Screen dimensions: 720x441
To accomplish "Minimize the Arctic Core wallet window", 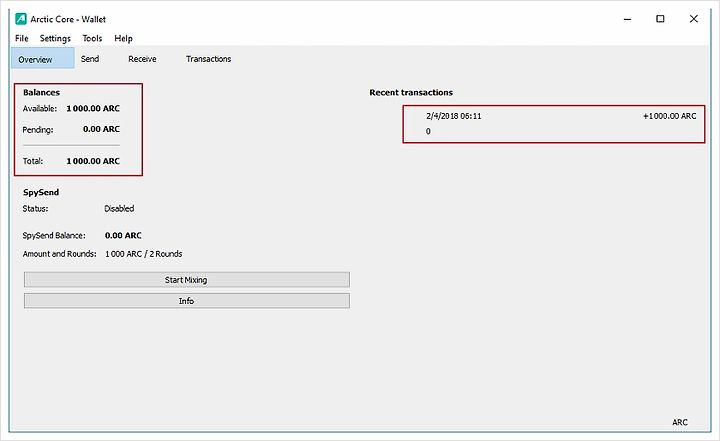I will (627, 19).
